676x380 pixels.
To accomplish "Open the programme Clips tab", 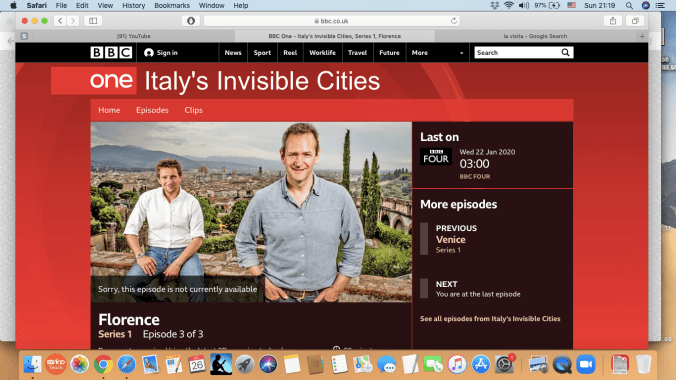I will (194, 110).
